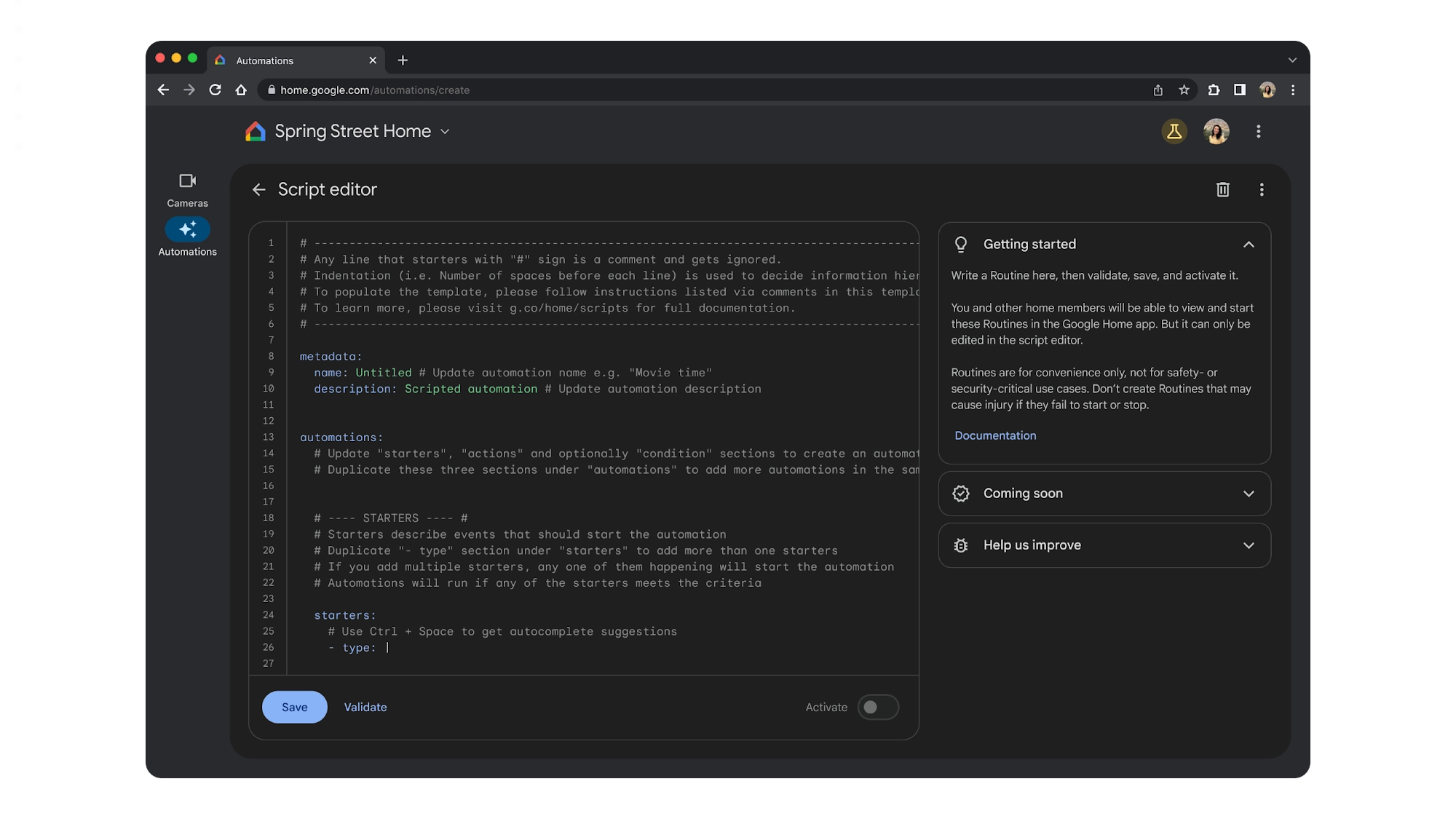Image resolution: width=1456 pixels, height=819 pixels.
Task: Open the Automations sparkle sidebar icon
Action: click(188, 229)
